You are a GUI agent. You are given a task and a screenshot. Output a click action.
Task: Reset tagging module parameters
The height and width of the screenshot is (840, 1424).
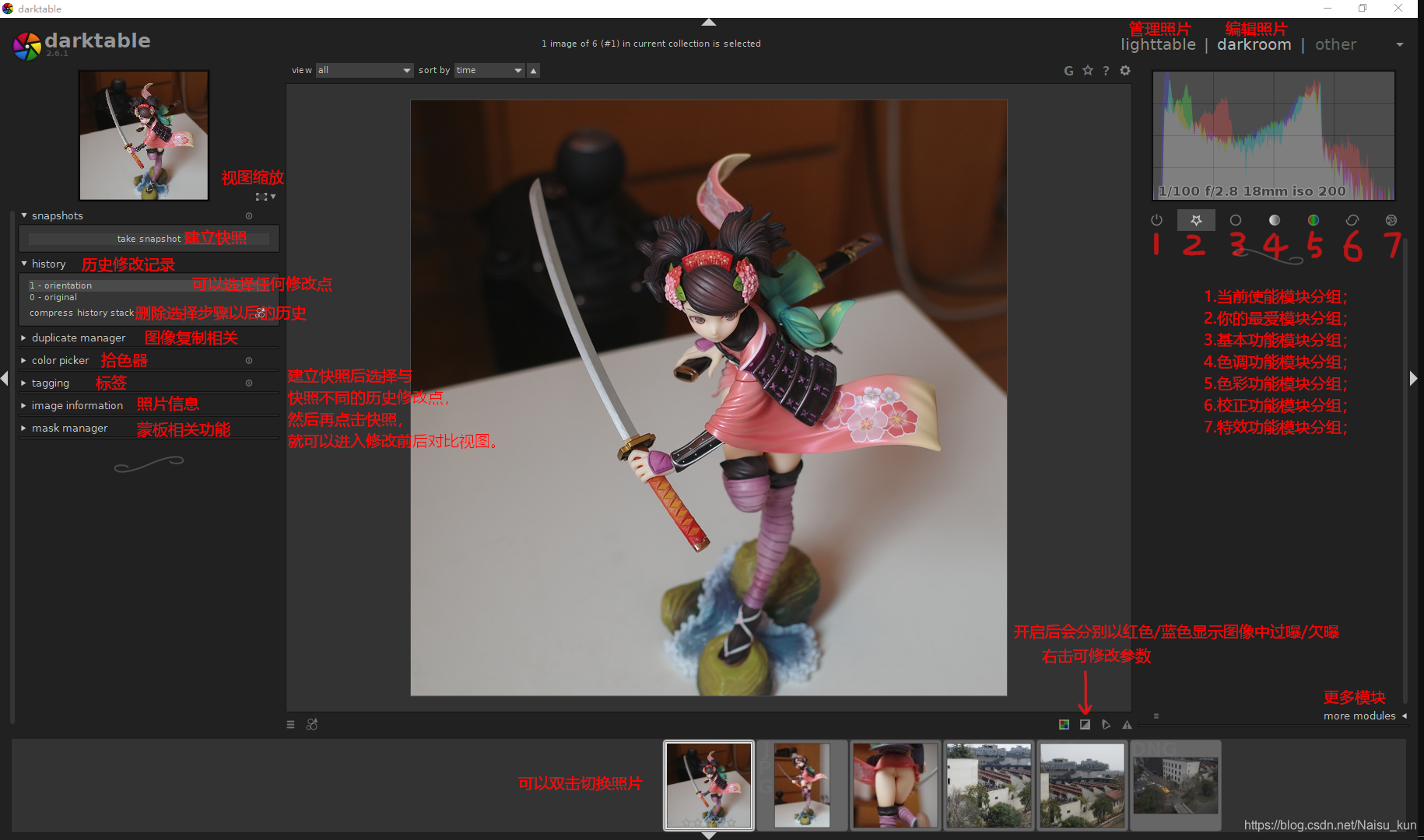click(x=249, y=383)
